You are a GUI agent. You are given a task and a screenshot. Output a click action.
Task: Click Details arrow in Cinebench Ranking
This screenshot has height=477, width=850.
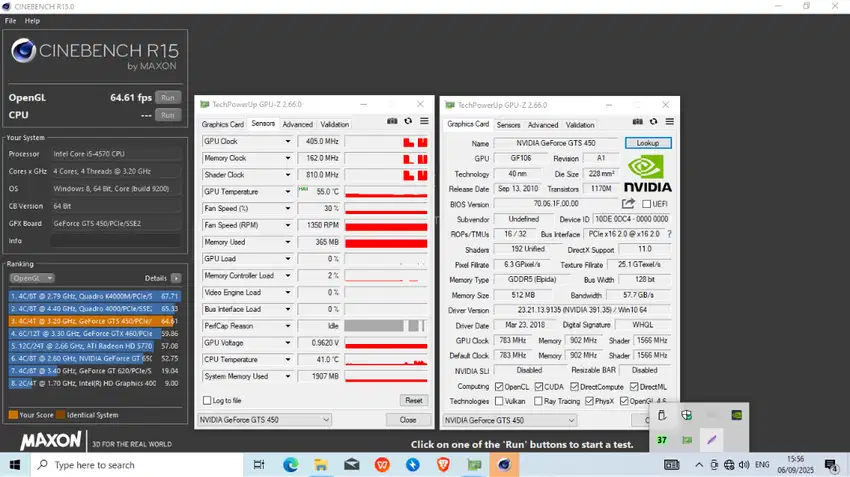click(x=176, y=278)
